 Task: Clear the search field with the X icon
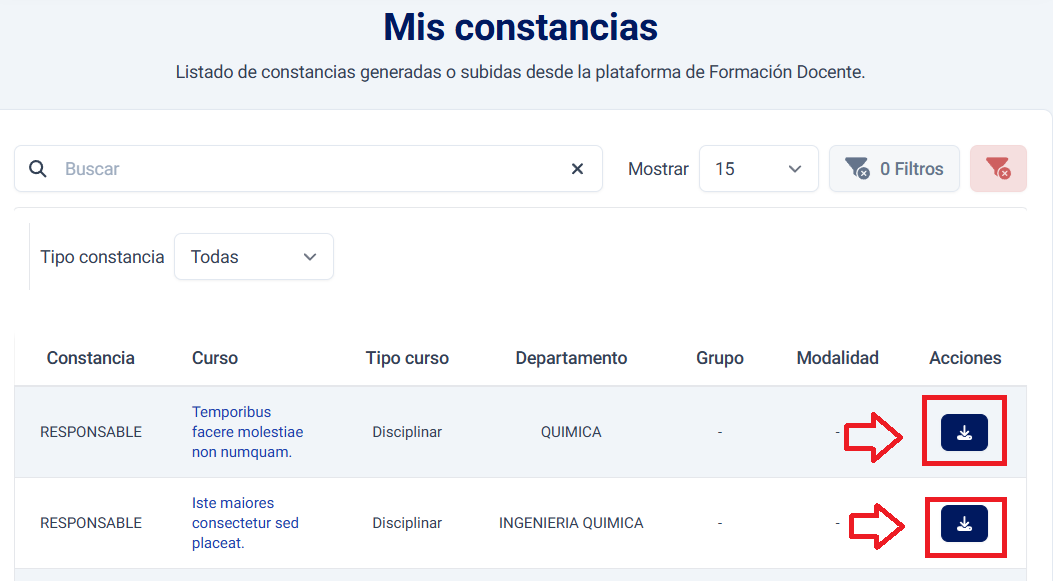[x=577, y=169]
